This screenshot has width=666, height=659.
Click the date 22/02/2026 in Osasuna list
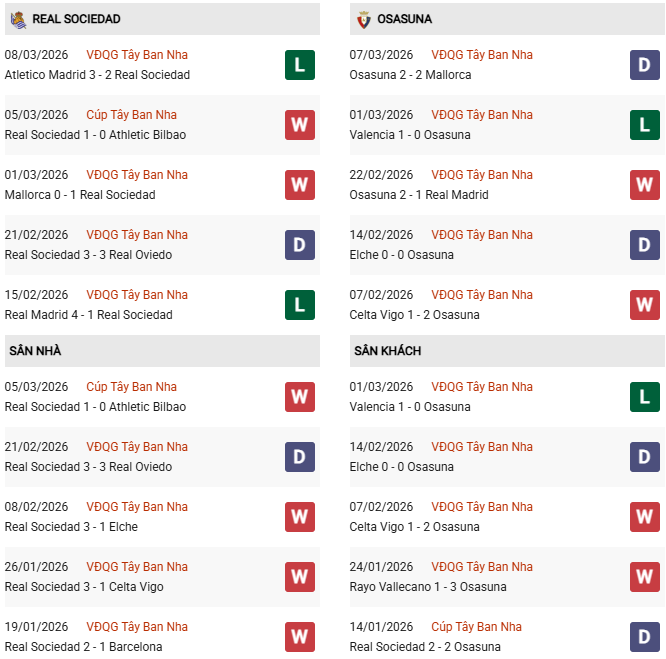(381, 175)
